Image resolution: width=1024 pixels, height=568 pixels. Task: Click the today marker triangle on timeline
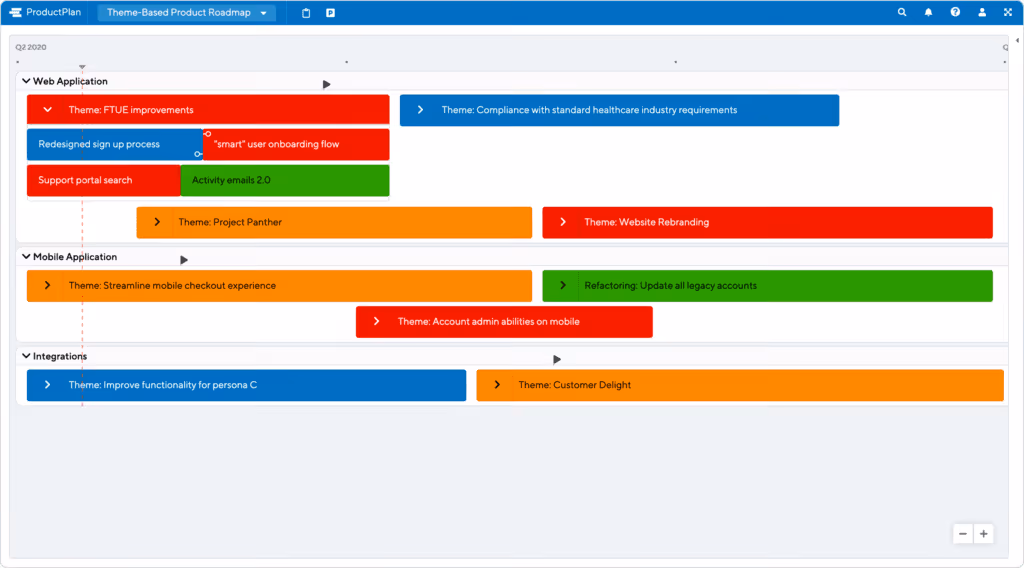(x=82, y=67)
